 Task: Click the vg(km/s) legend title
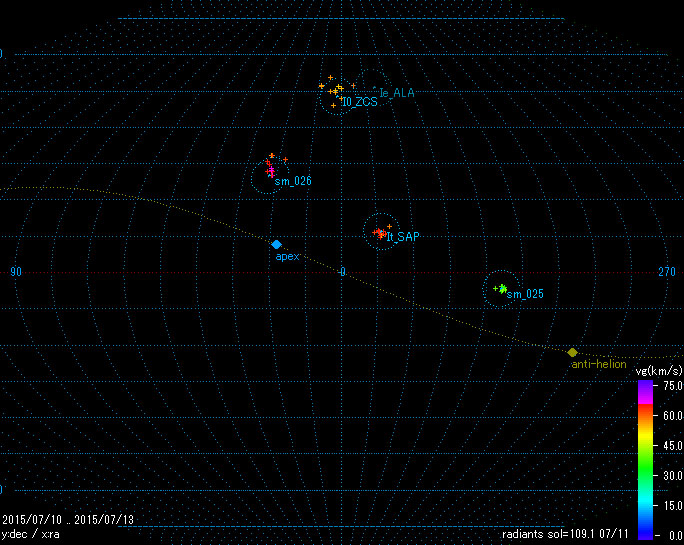point(659,371)
